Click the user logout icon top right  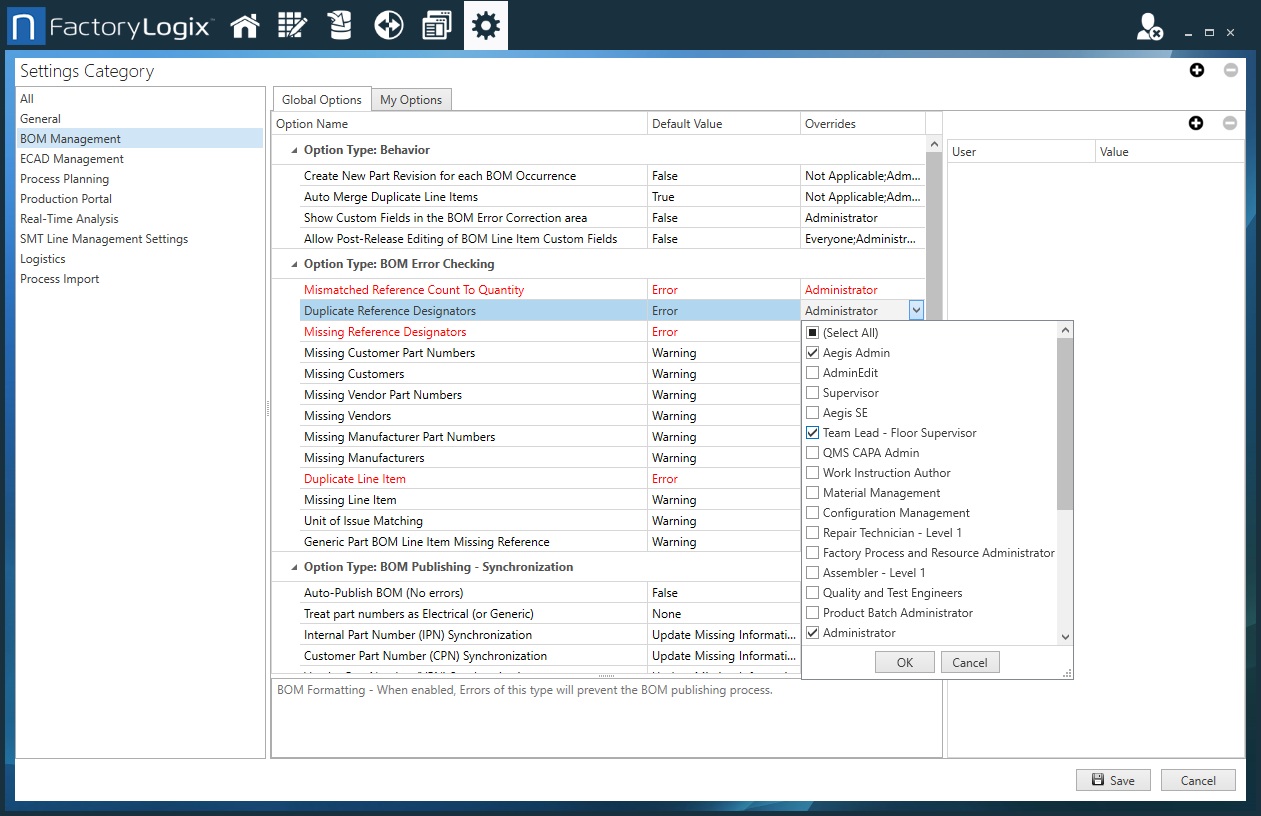pos(1147,27)
